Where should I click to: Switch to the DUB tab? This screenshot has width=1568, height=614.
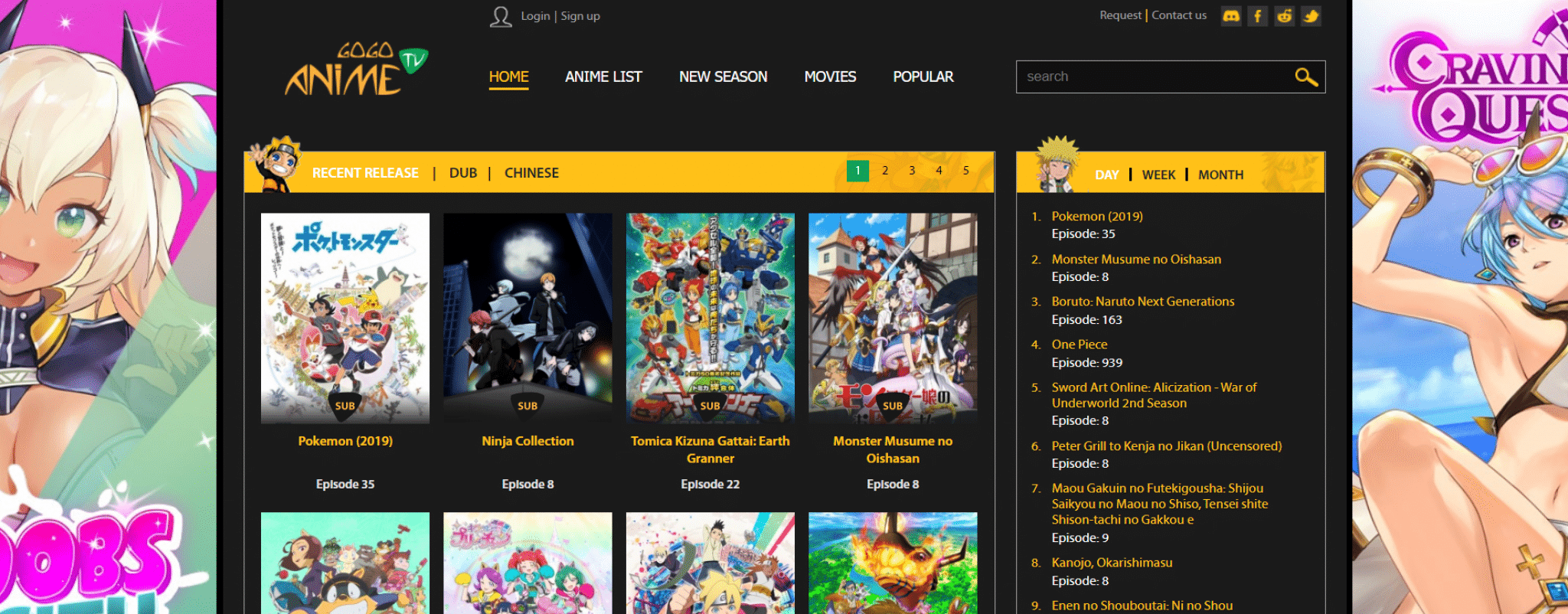[x=462, y=173]
